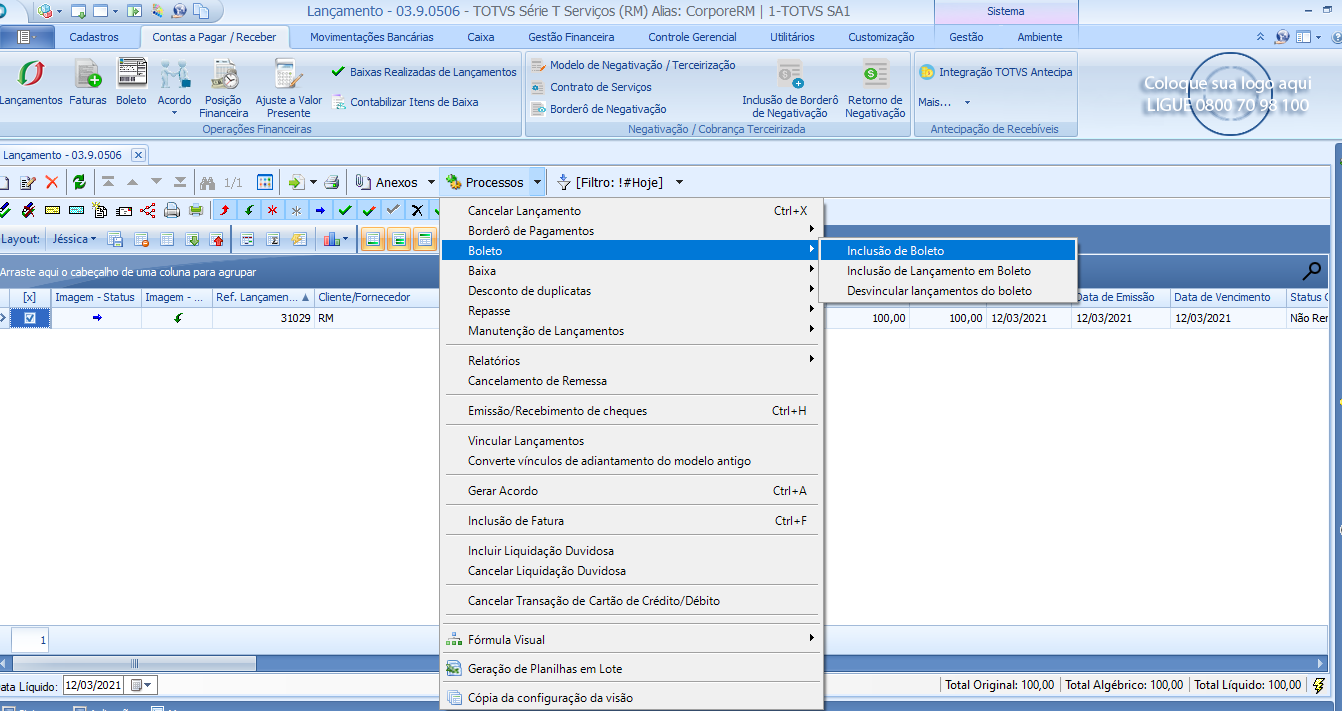Image resolution: width=1342 pixels, height=711 pixels.
Task: Click the binoculars search icon
Action: pos(208,182)
